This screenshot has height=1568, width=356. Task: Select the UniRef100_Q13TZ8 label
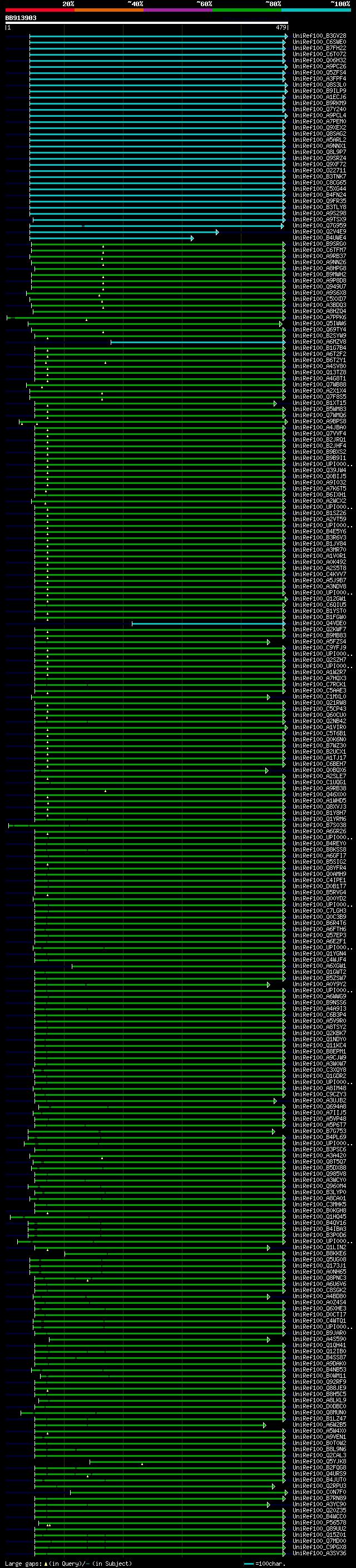319,373
